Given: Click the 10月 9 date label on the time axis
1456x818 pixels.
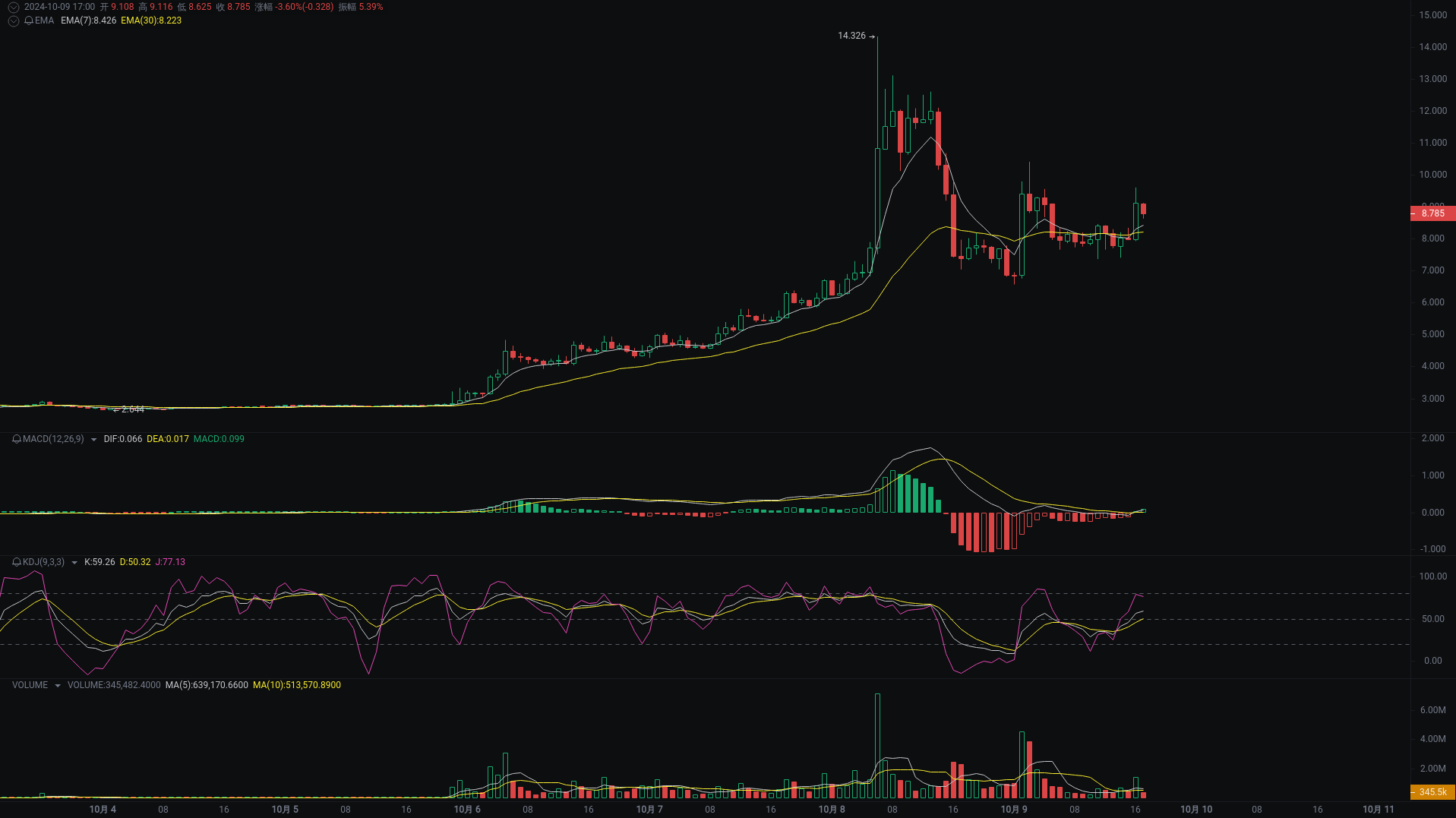Looking at the screenshot, I should (x=1014, y=810).
